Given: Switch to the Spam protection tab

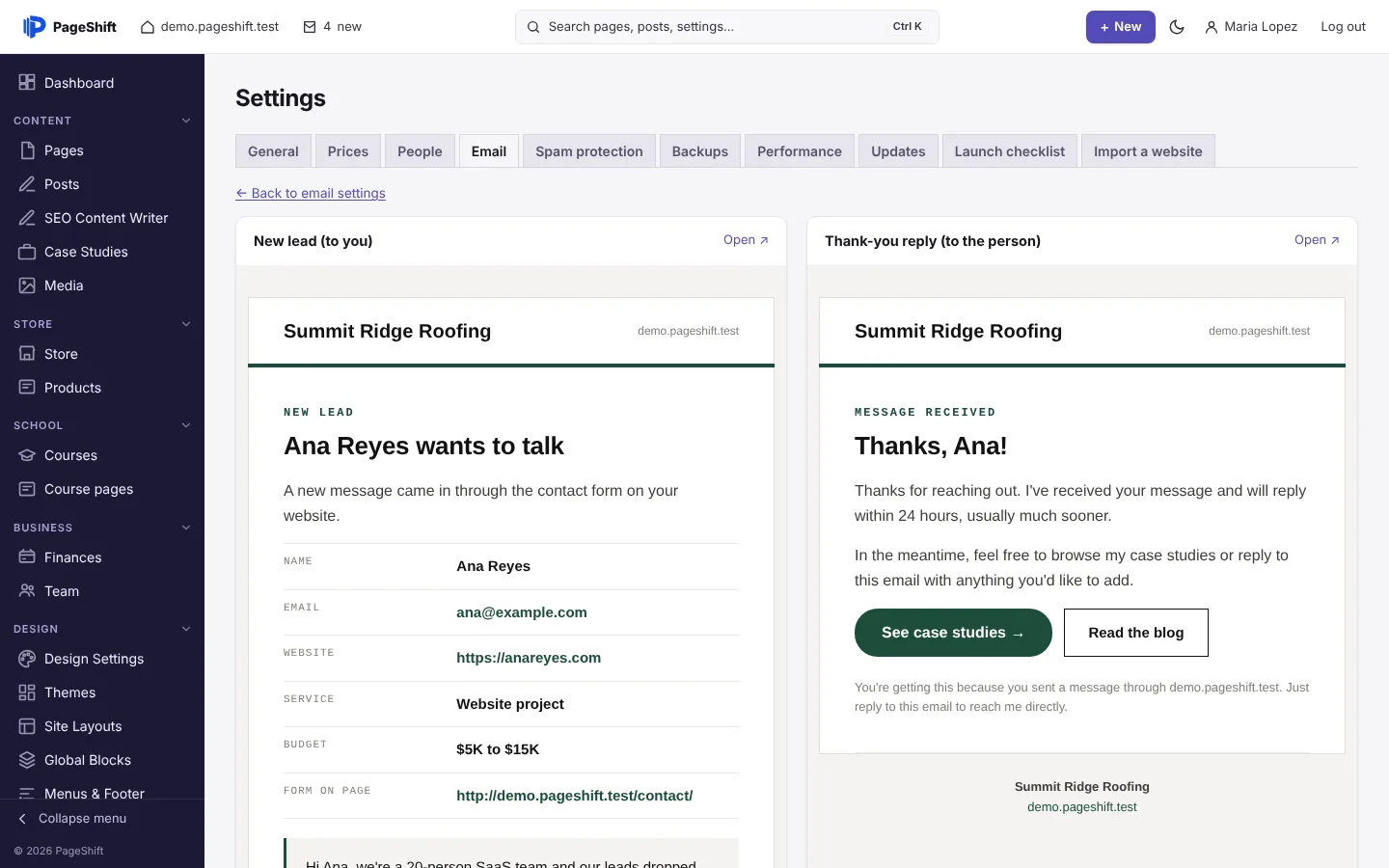Looking at the screenshot, I should pos(589,151).
